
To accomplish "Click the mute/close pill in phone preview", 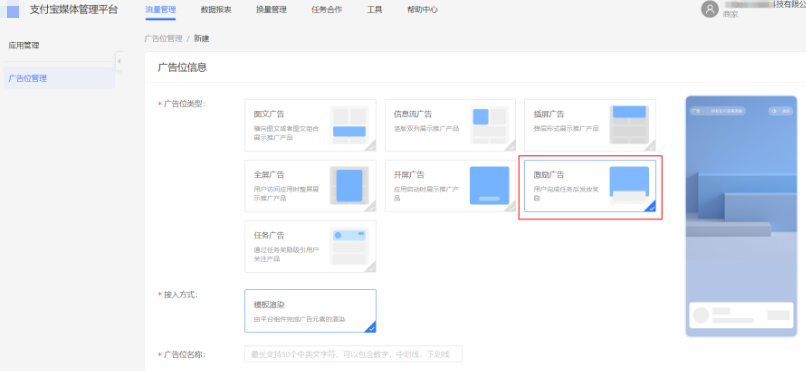I will 780,111.
